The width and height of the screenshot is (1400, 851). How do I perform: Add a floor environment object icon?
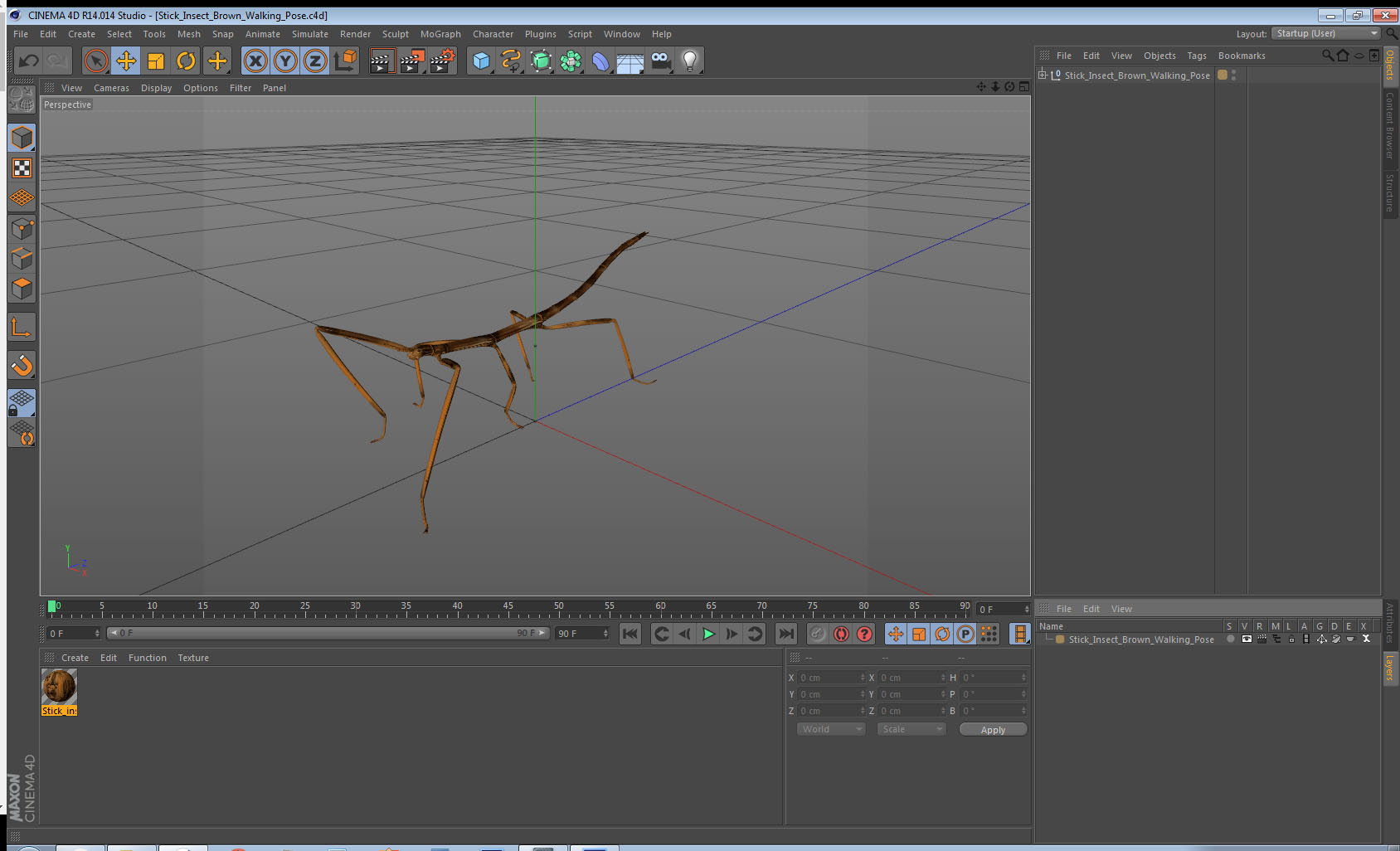[630, 61]
